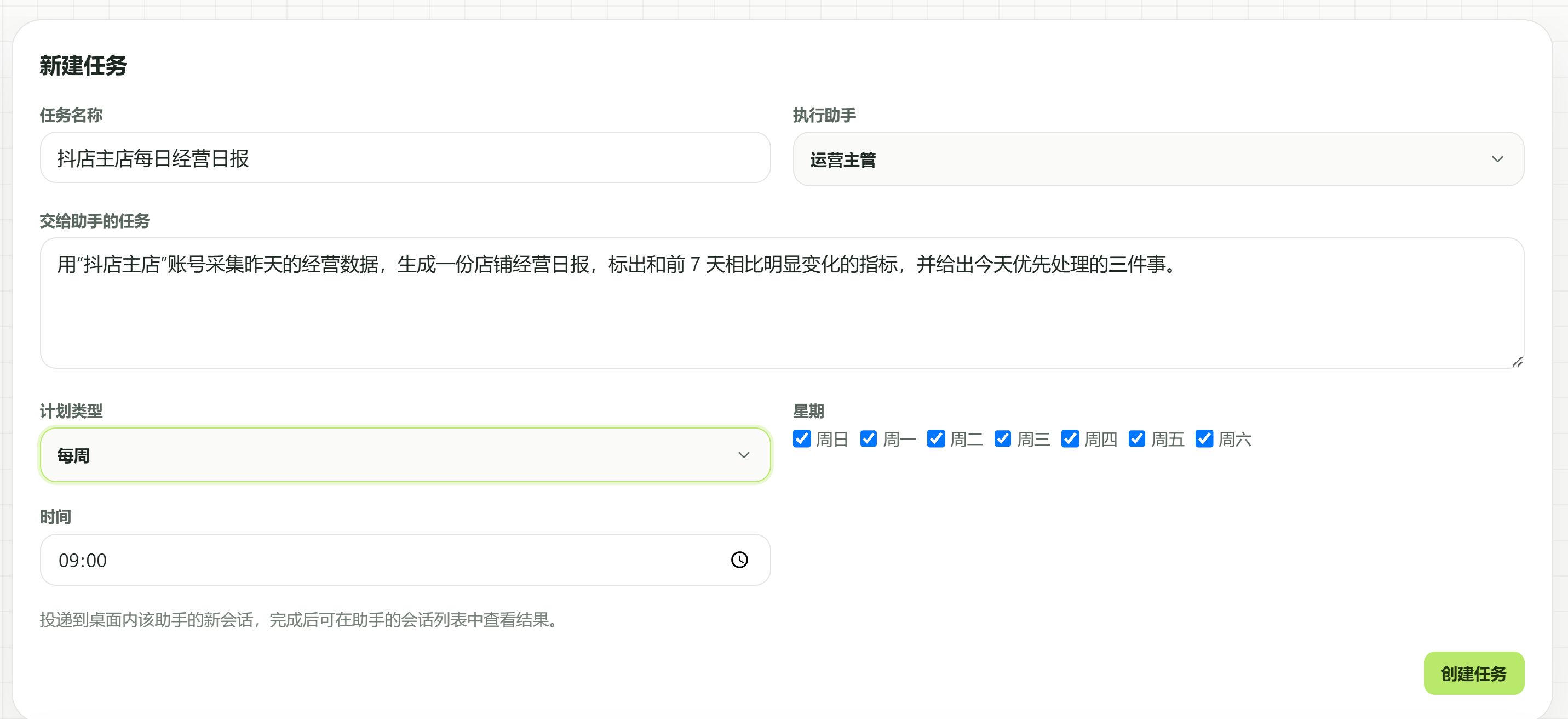
Task: Click the 星期 label
Action: (808, 412)
